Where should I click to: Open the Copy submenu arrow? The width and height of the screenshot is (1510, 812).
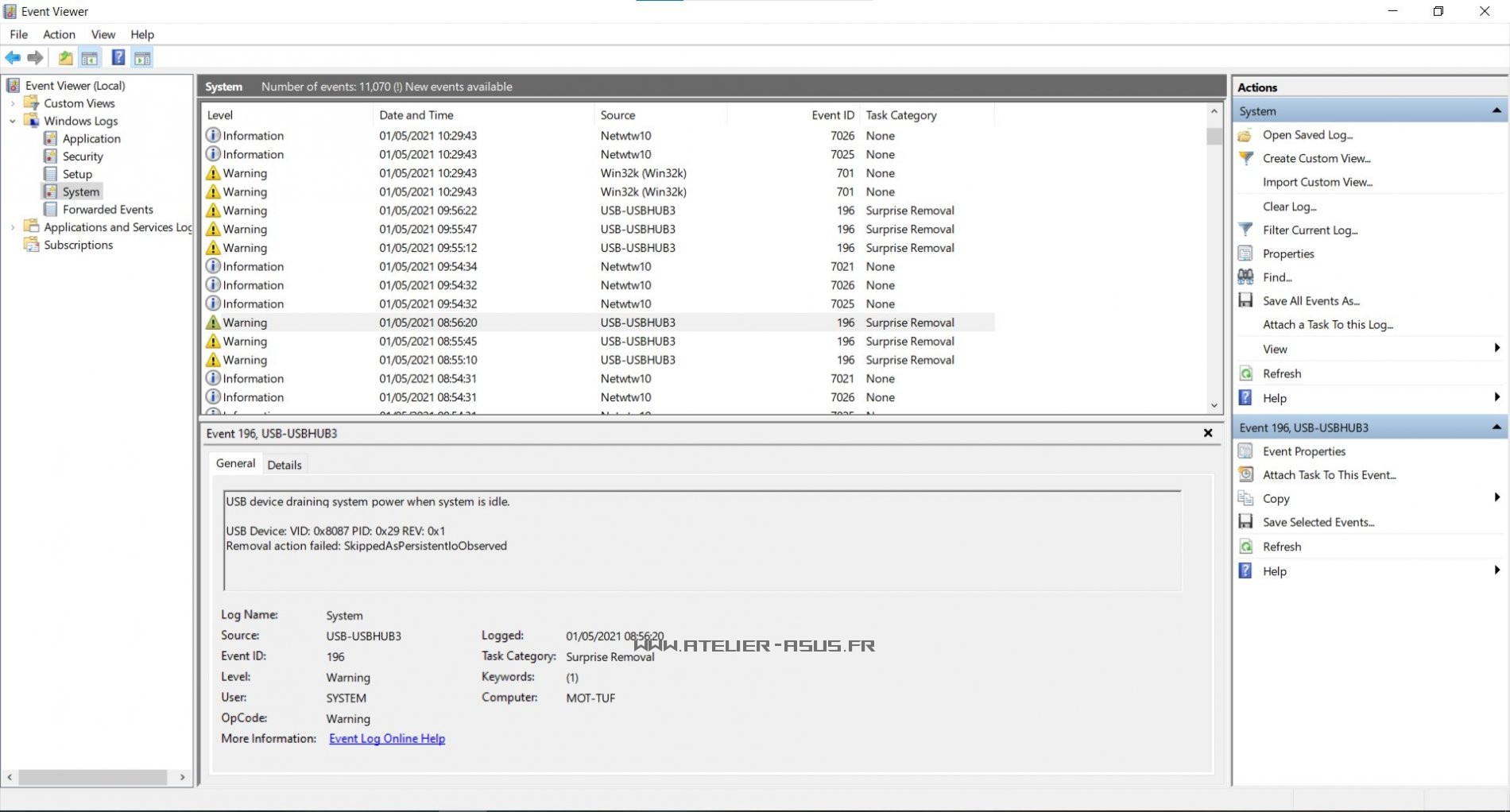pyautogui.click(x=1496, y=498)
